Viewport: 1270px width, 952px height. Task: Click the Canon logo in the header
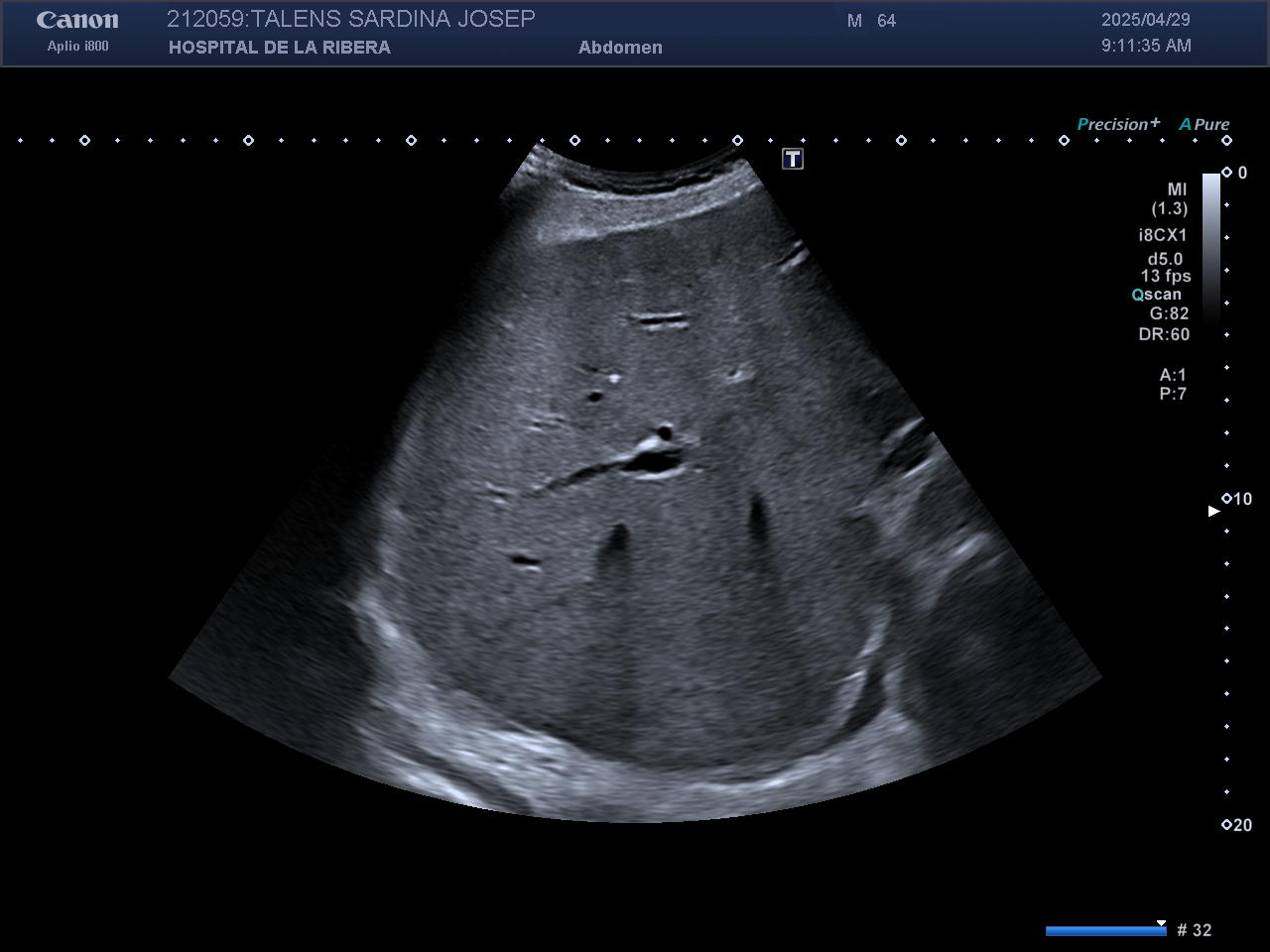(77, 21)
